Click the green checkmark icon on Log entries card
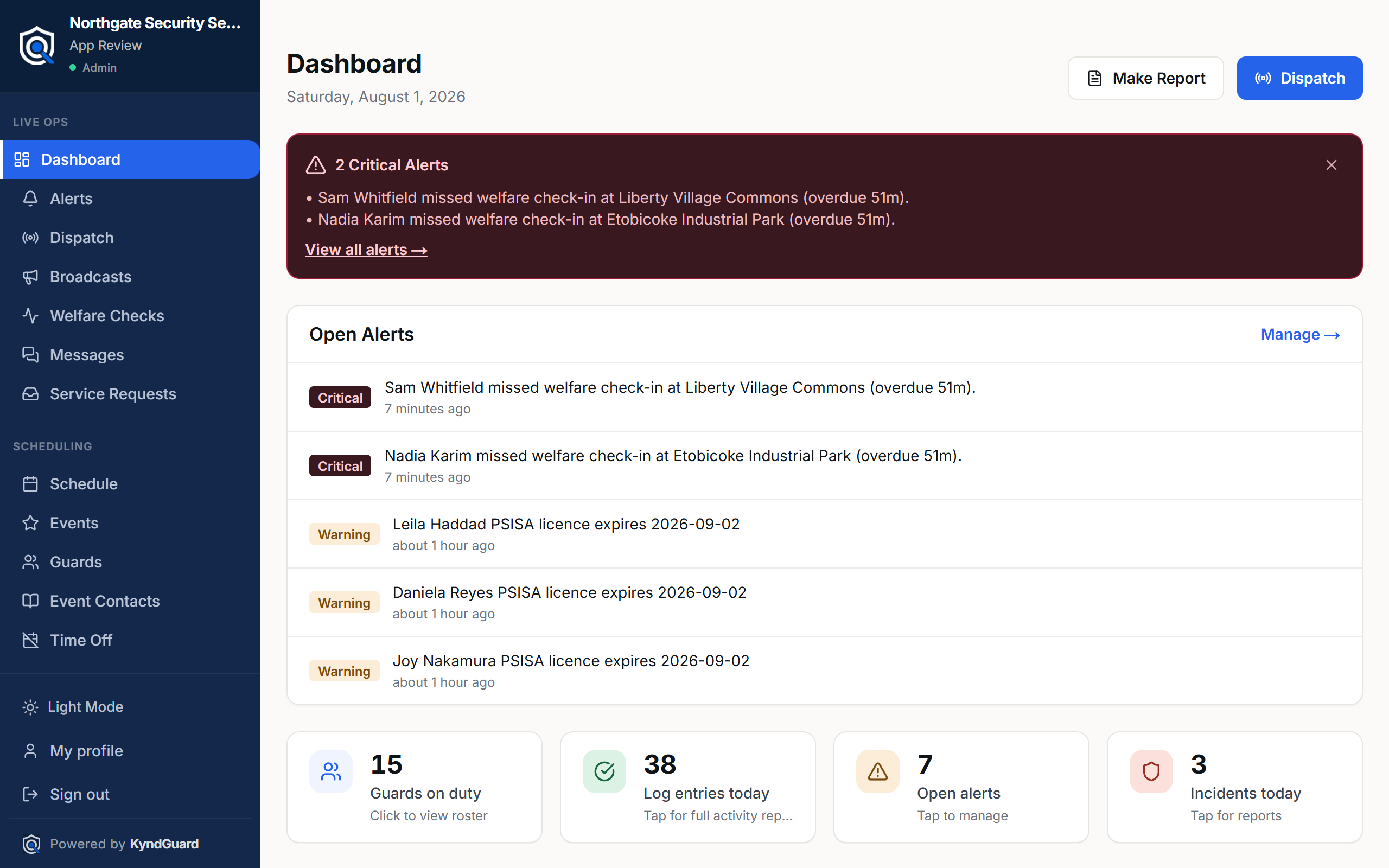 tap(604, 771)
